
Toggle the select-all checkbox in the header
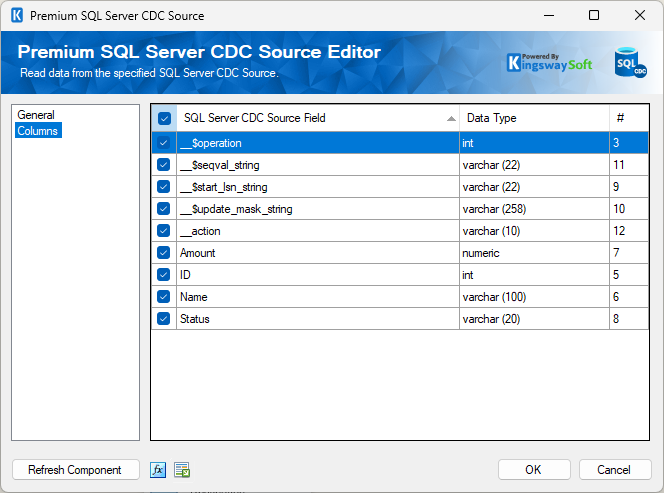coord(164,118)
